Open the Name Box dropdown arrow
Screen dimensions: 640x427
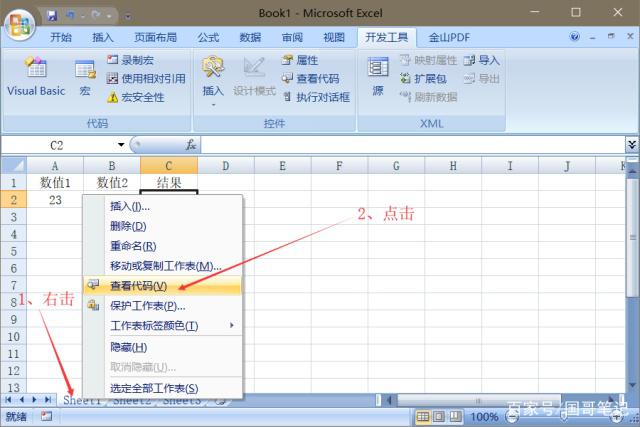pos(121,145)
